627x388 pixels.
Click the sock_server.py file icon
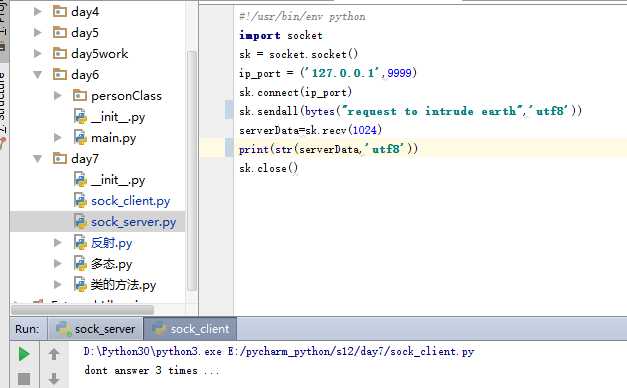coord(80,222)
